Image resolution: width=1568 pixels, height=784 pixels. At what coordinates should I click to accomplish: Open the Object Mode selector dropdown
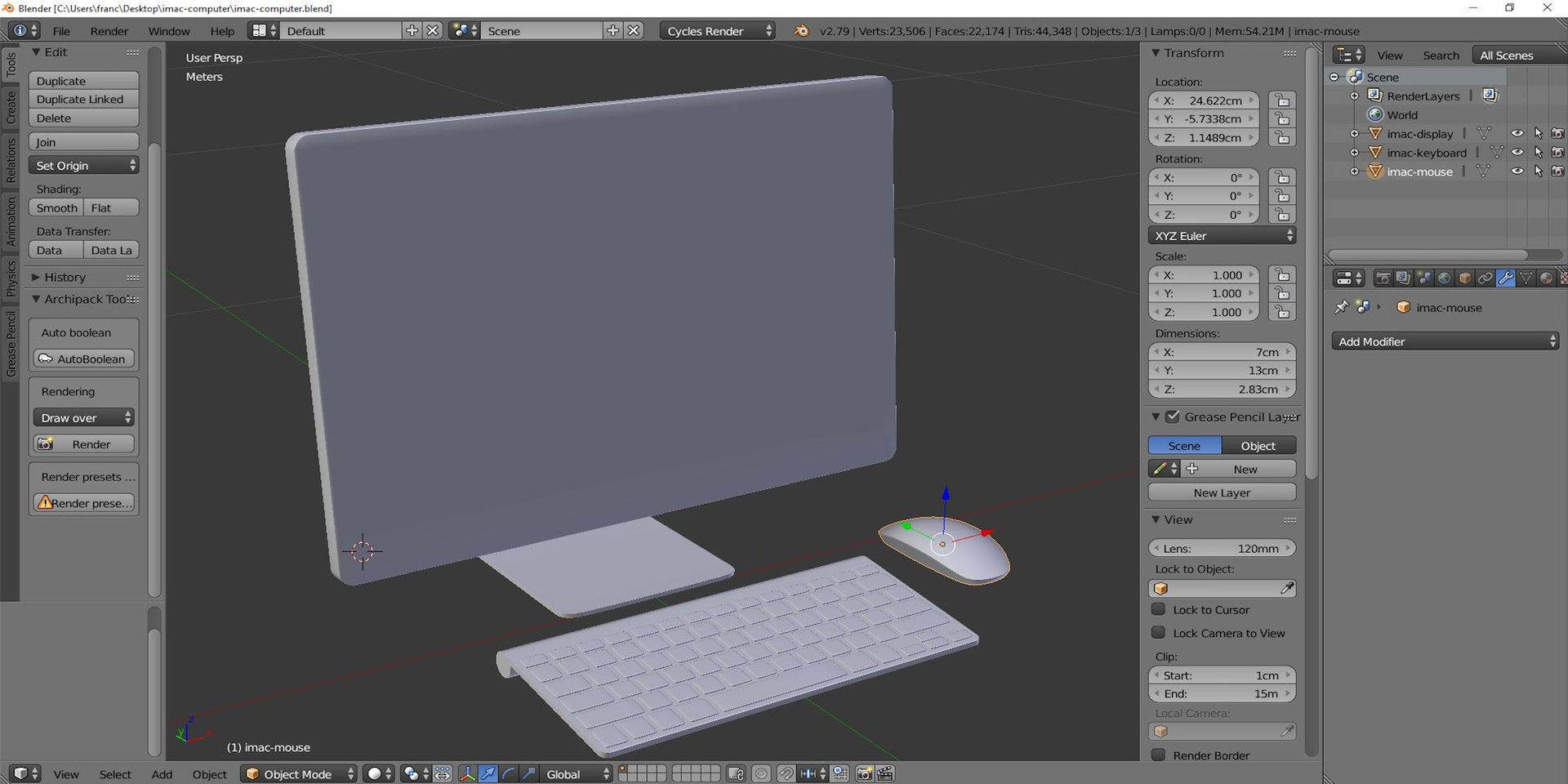[x=299, y=773]
